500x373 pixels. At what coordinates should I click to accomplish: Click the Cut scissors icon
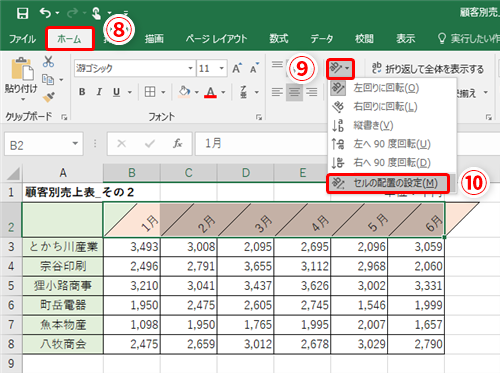point(48,61)
